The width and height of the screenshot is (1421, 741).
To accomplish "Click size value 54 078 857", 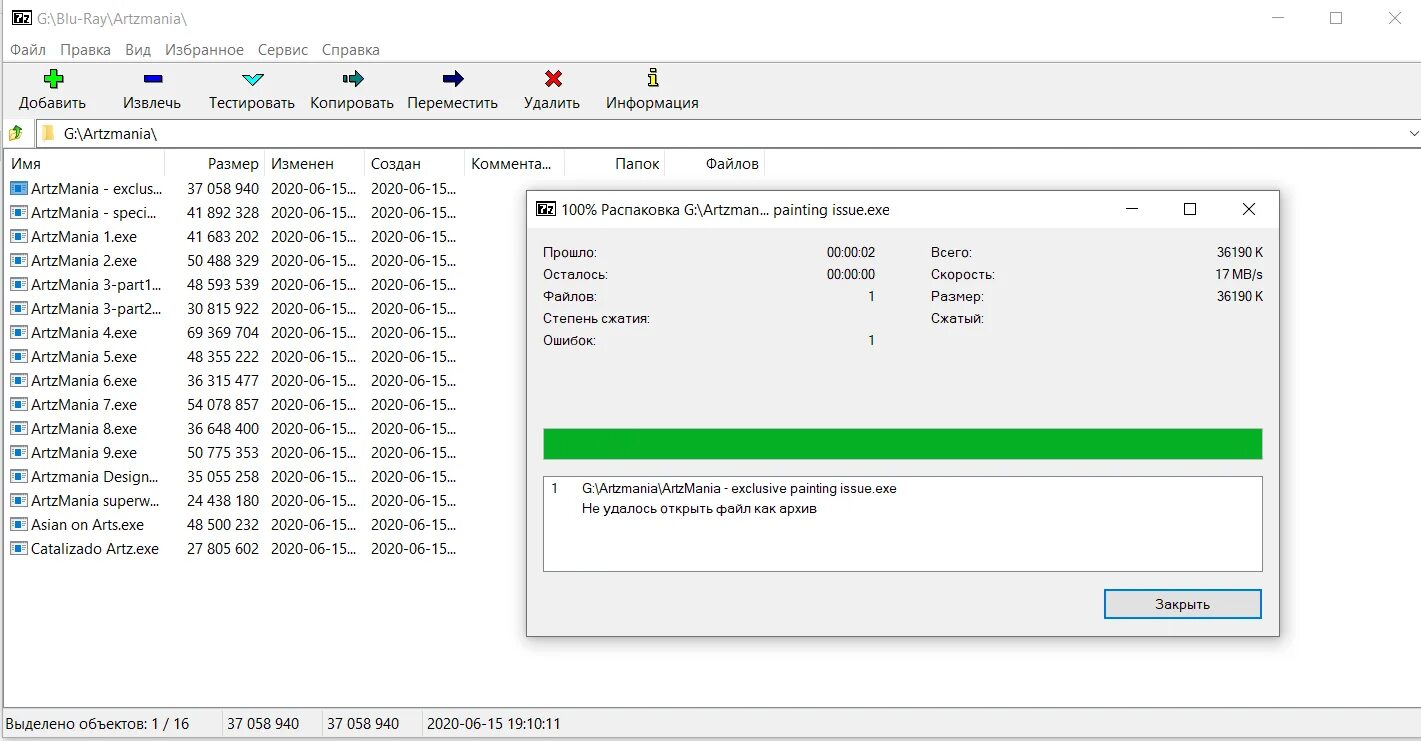I will 223,404.
